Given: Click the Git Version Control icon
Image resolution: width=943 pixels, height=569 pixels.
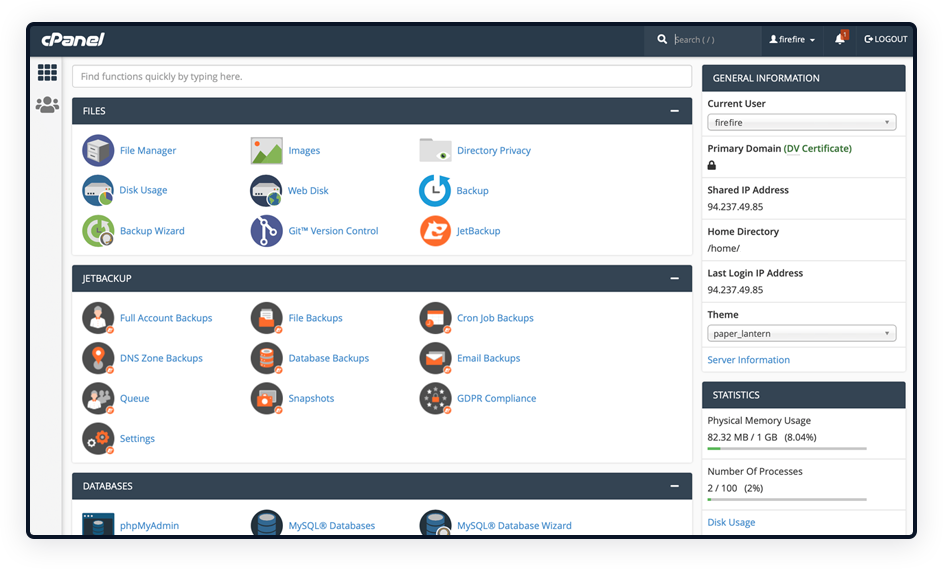Looking at the screenshot, I should click(266, 231).
